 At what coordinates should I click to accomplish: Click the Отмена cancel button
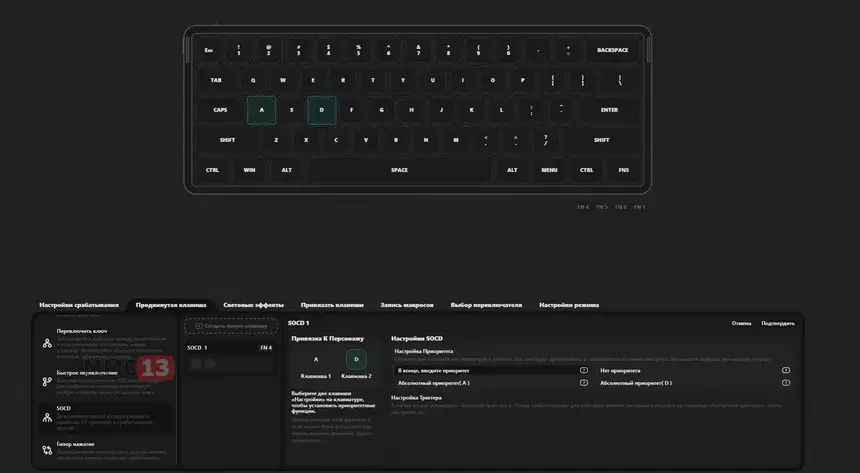coord(741,324)
